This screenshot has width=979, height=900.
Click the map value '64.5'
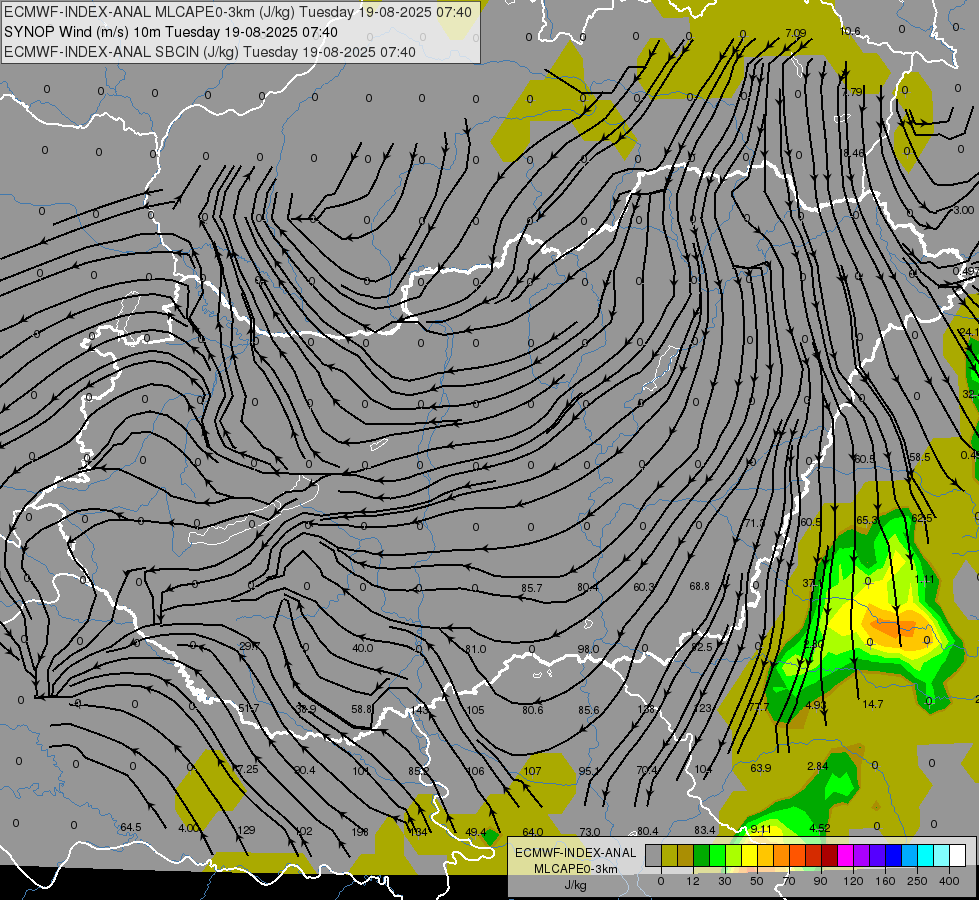pos(130,827)
